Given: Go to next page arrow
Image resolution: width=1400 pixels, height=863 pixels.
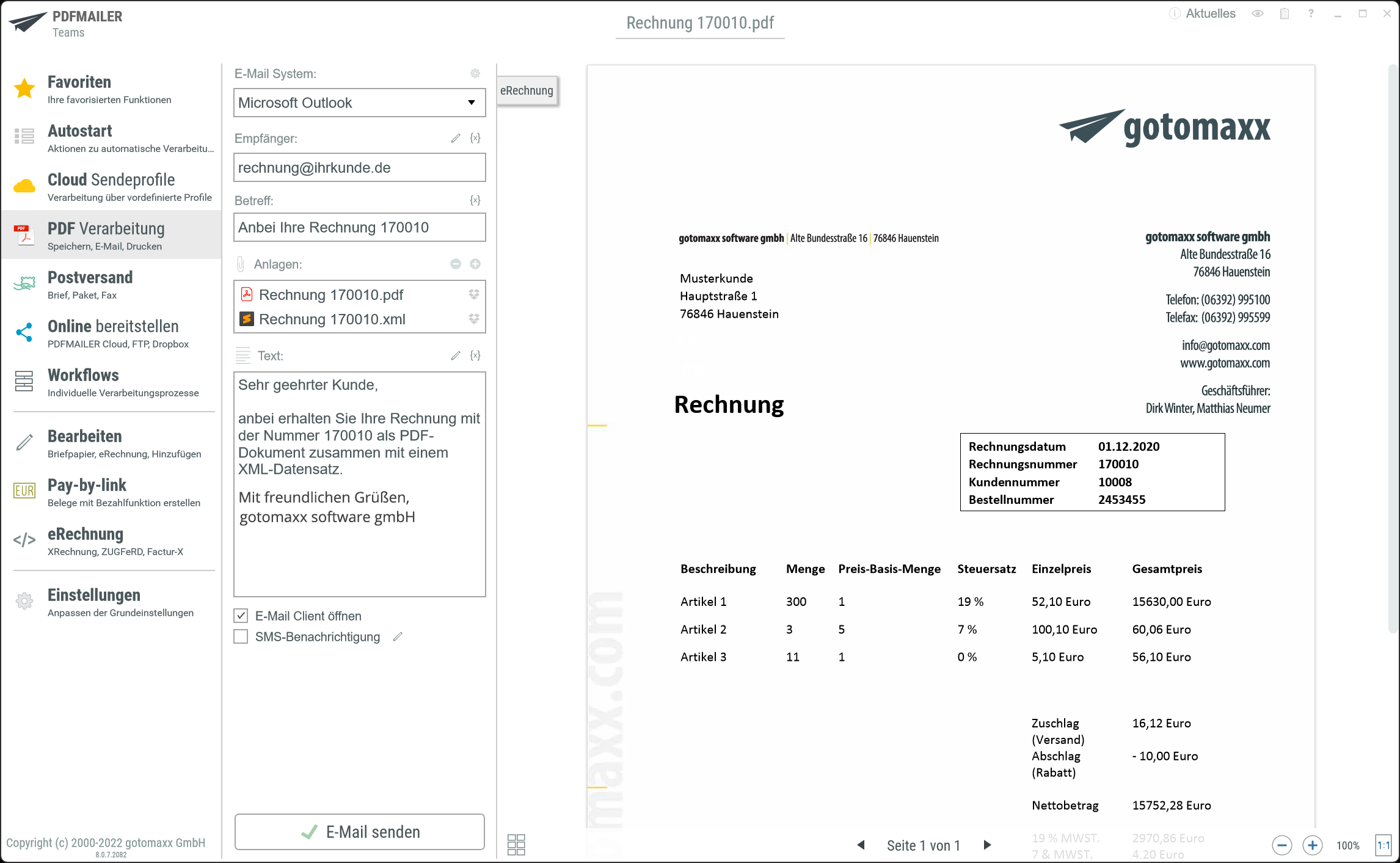Looking at the screenshot, I should click(987, 845).
